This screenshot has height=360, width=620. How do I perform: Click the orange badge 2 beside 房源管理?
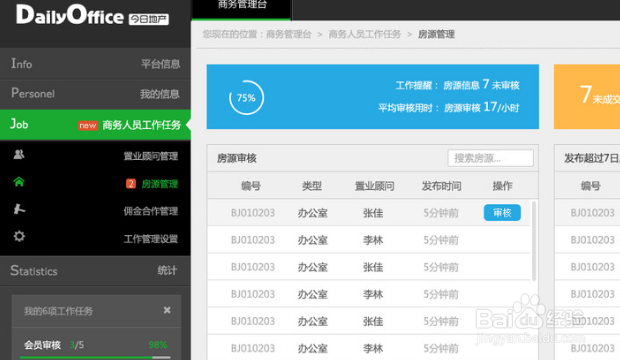pos(131,184)
